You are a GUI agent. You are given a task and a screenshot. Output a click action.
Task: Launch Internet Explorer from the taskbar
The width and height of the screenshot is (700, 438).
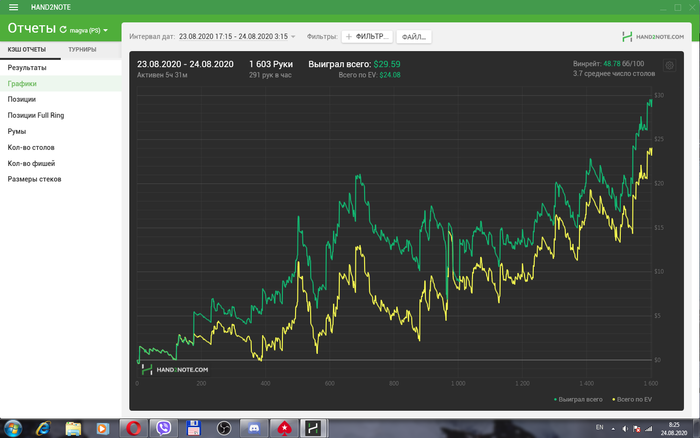tap(43, 429)
